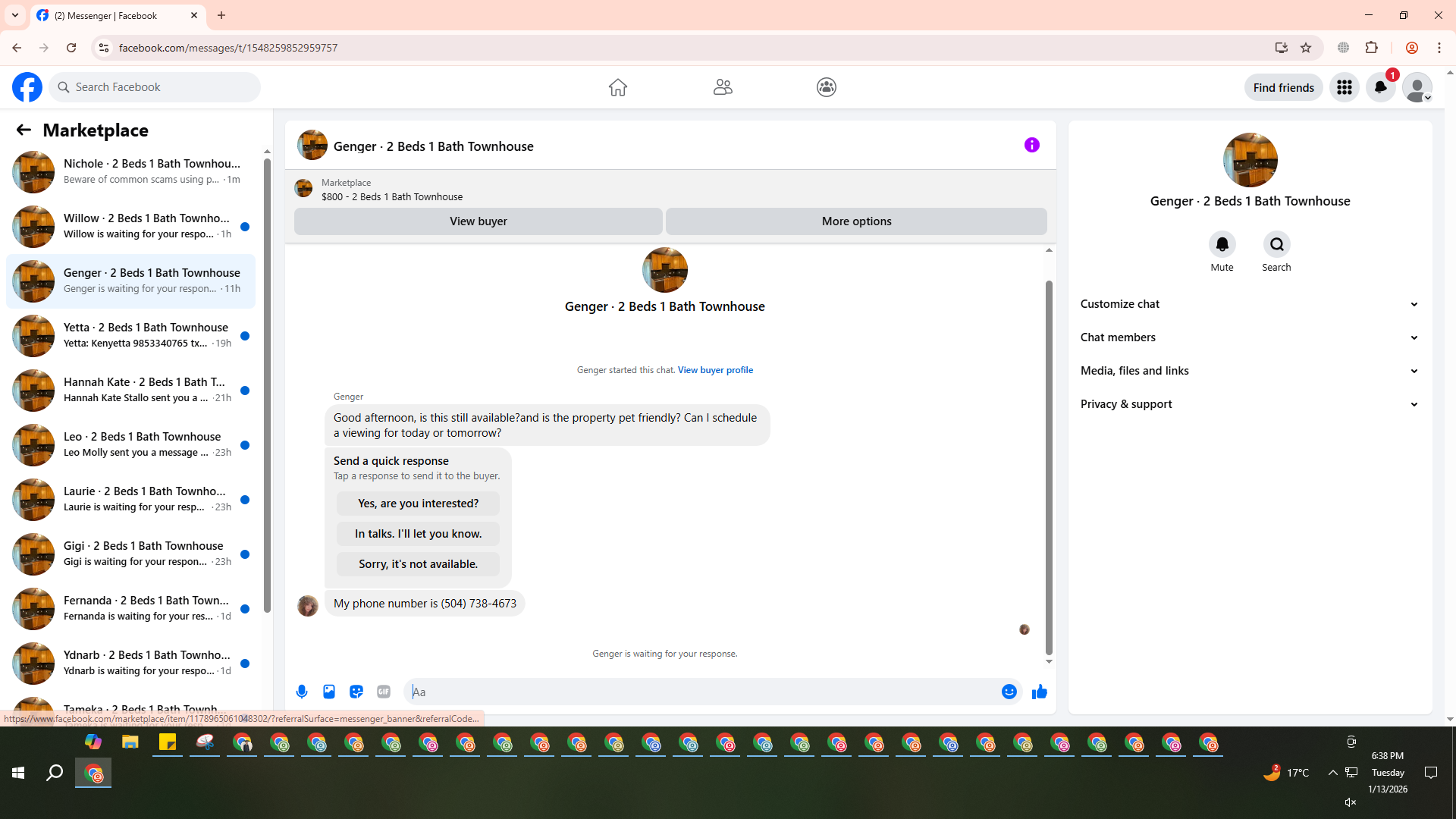Attach a photo with image icon
Image resolution: width=1456 pixels, height=819 pixels.
click(329, 692)
